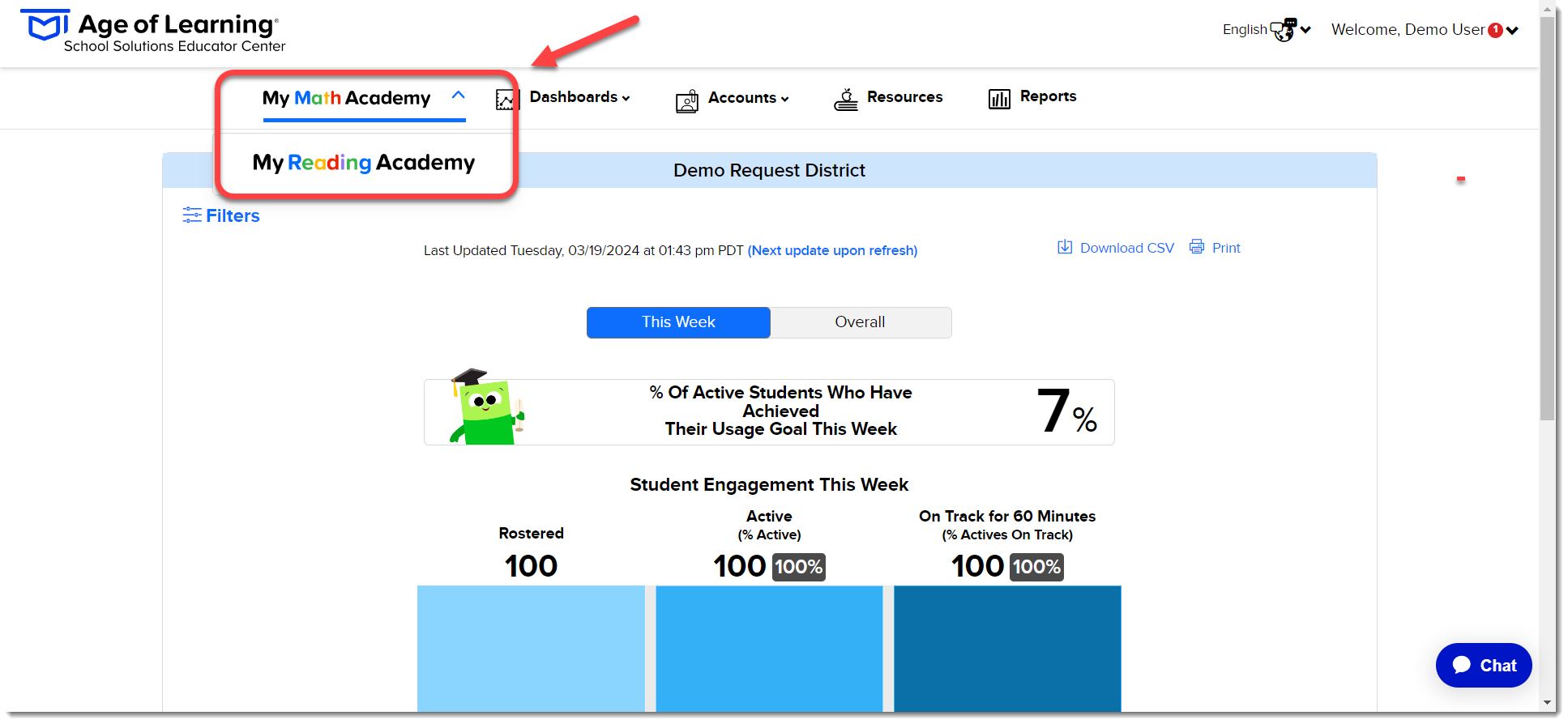The width and height of the screenshot is (1568, 724).
Task: Click the Active medium blue bar
Action: [x=769, y=649]
